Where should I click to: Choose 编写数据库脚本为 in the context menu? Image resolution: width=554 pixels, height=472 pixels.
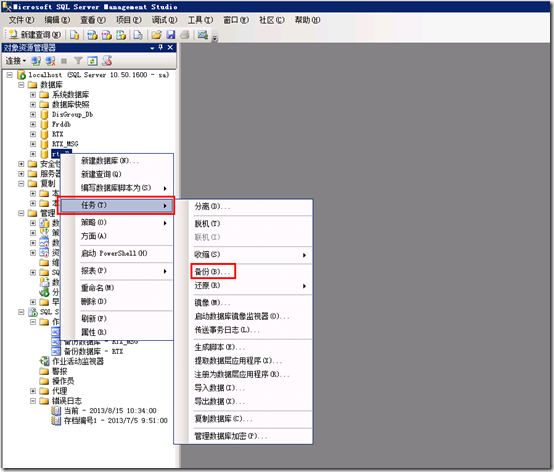tap(117, 188)
